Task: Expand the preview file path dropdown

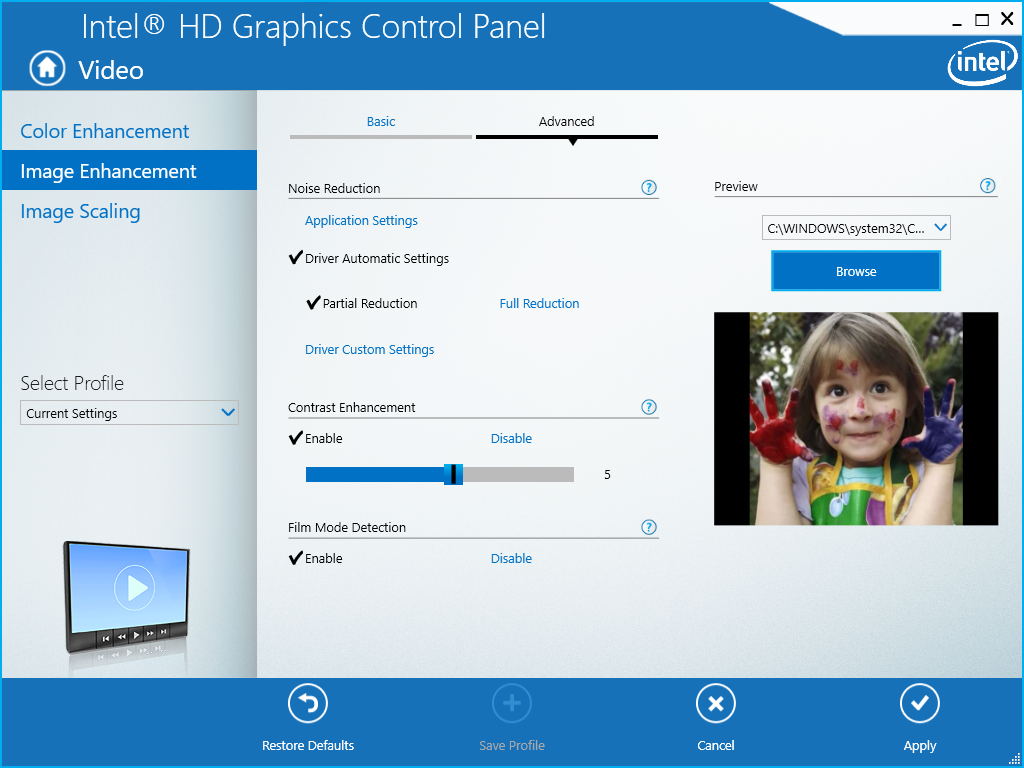Action: click(856, 228)
